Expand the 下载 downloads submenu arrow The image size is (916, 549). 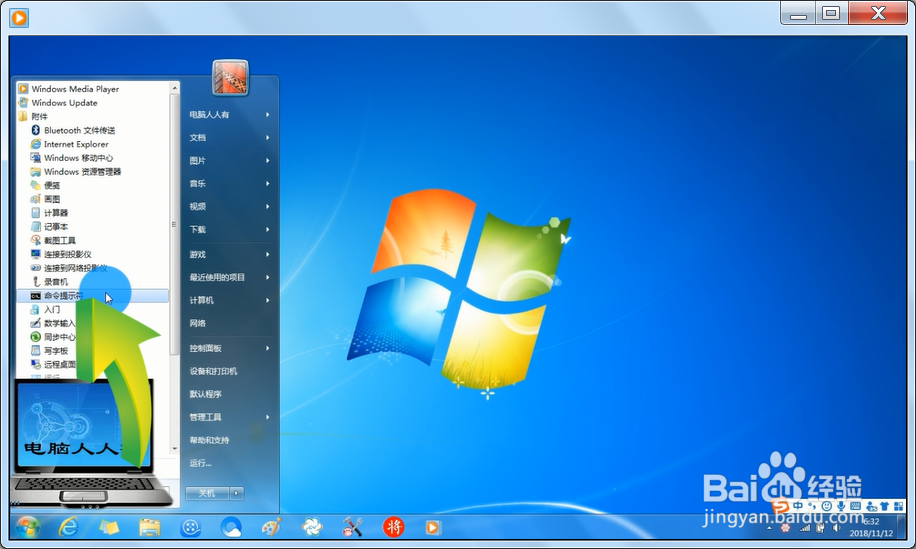(268, 230)
